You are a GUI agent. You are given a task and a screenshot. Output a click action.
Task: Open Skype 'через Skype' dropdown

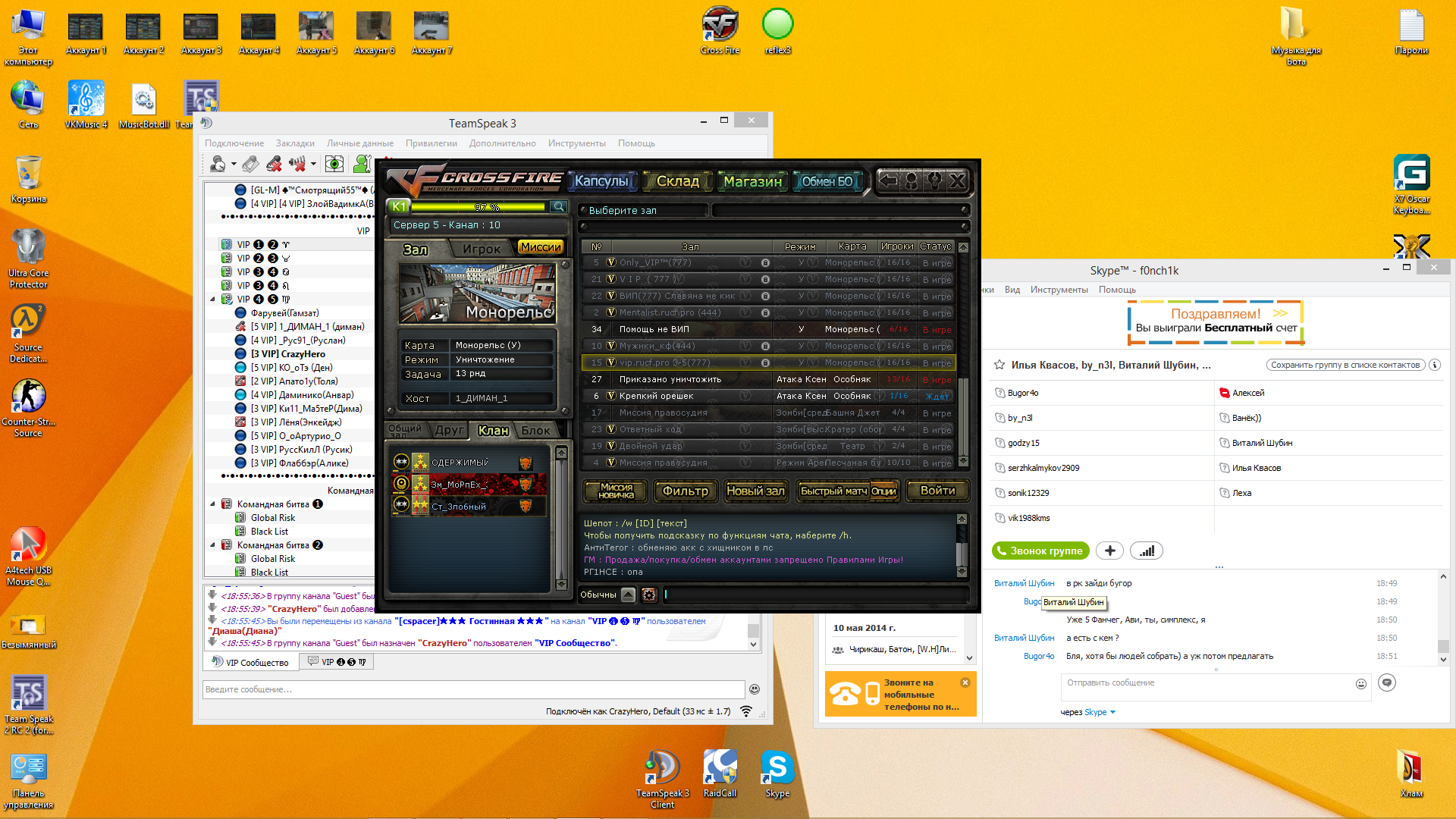coord(1088,712)
